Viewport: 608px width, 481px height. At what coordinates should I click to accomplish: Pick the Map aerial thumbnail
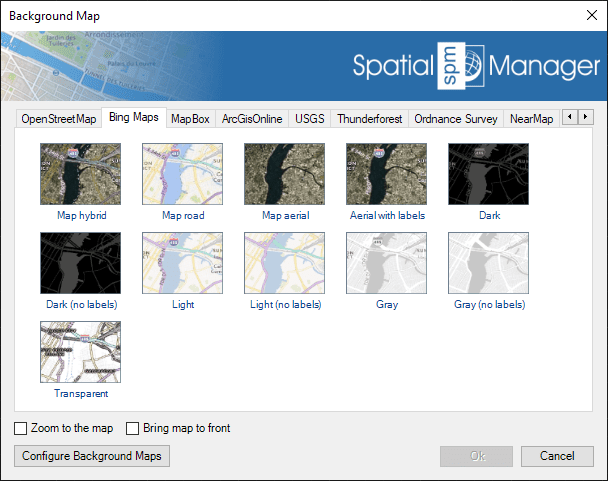click(284, 174)
